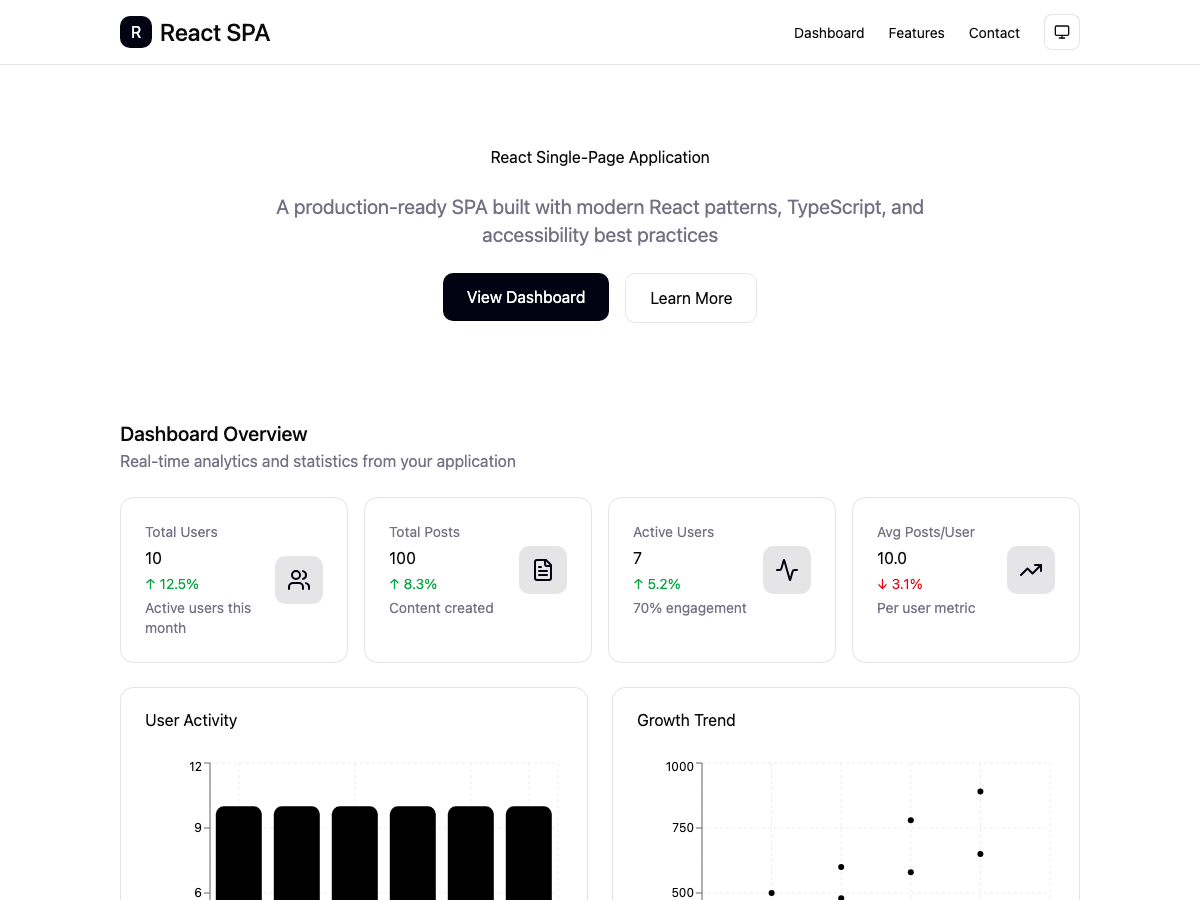Screen dimensions: 1200x900
Task: Click the value 7 in Active Users
Action: pyautogui.click(x=638, y=558)
